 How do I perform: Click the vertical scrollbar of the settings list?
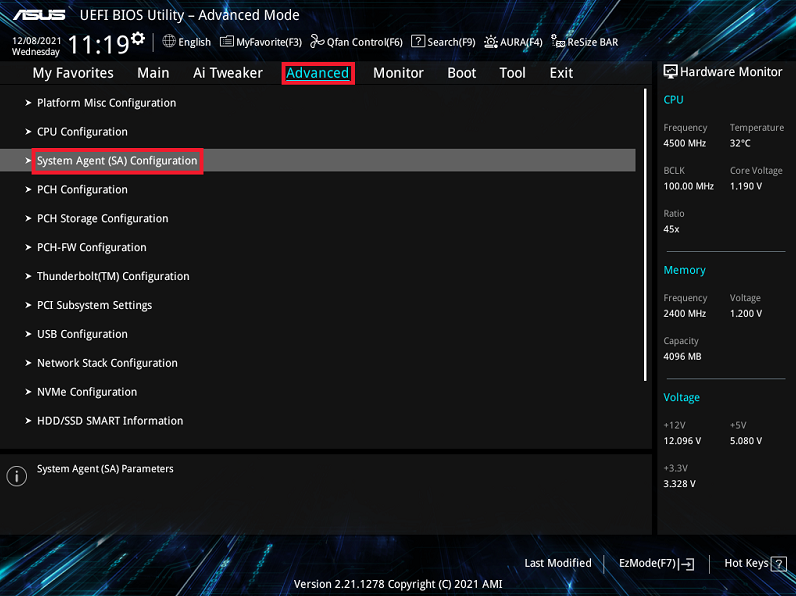[646, 232]
